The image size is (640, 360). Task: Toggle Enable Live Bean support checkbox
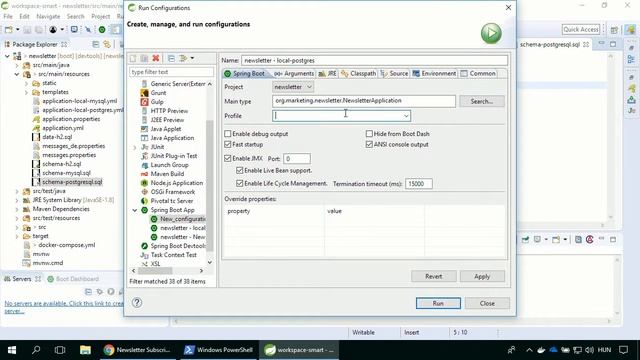240,171
